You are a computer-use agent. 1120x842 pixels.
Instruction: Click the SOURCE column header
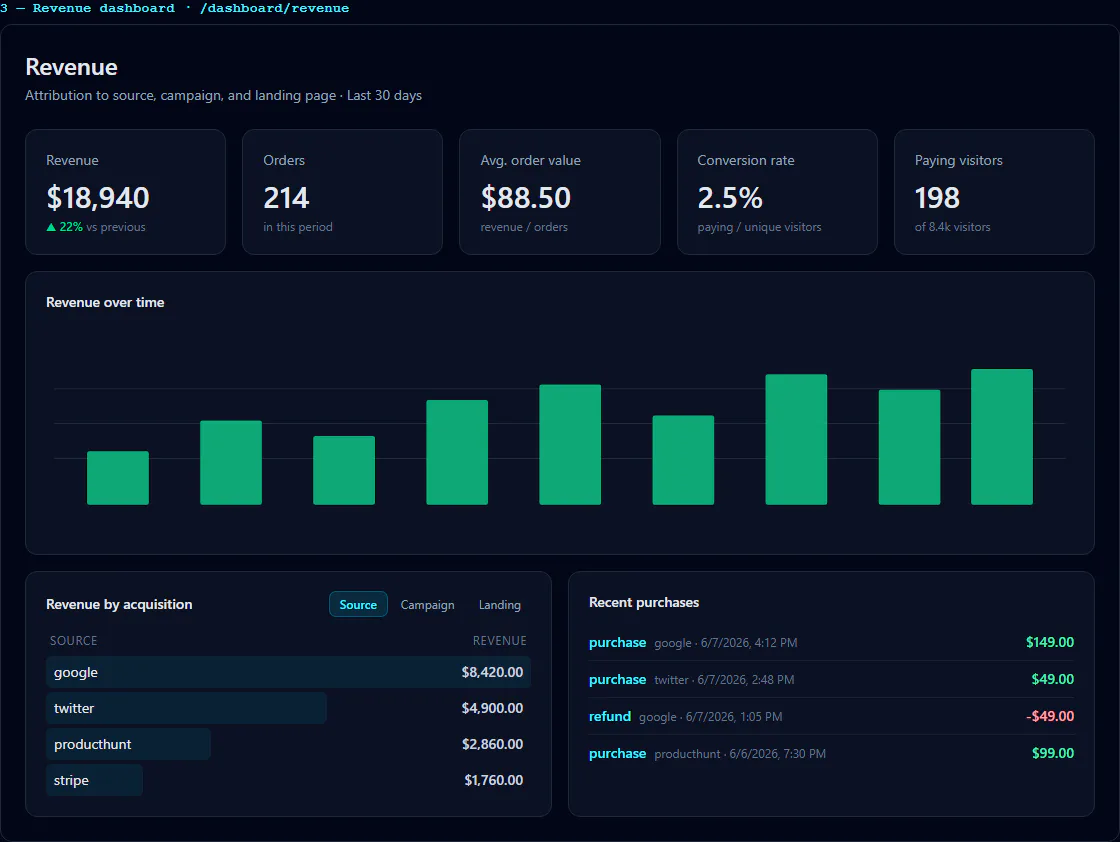pos(74,641)
